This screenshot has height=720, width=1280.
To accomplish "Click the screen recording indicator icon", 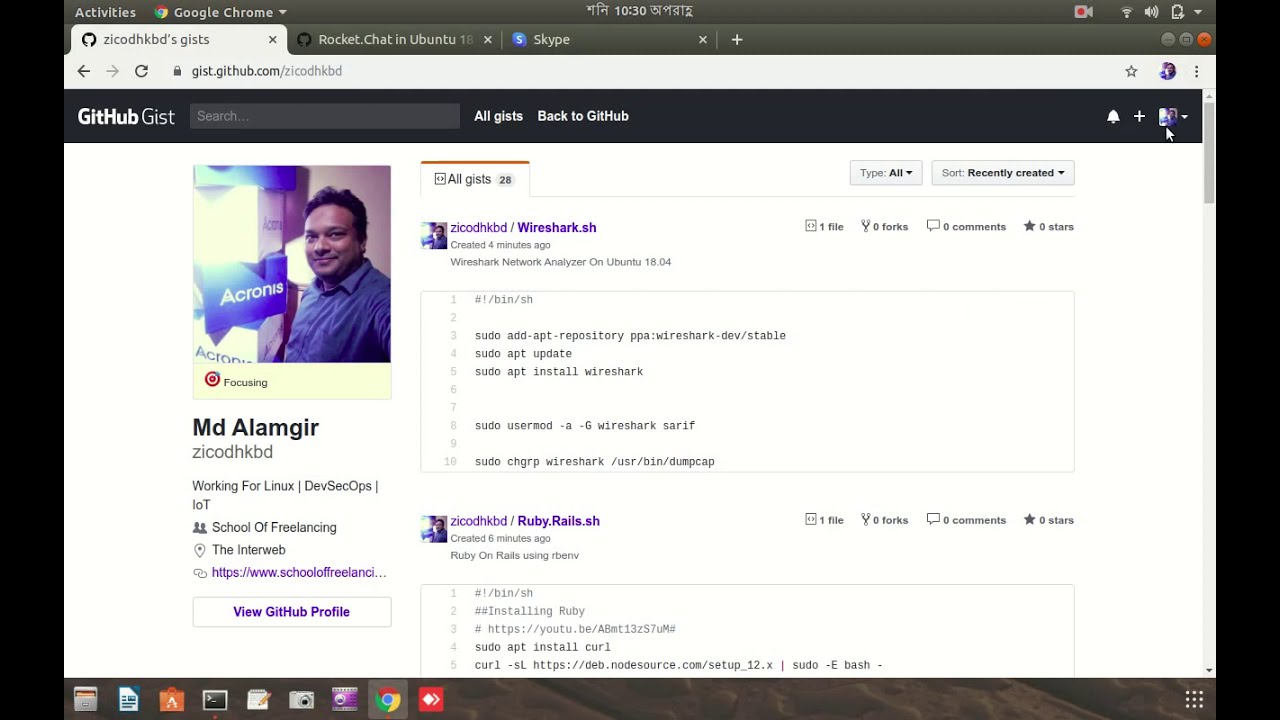I will point(1083,12).
